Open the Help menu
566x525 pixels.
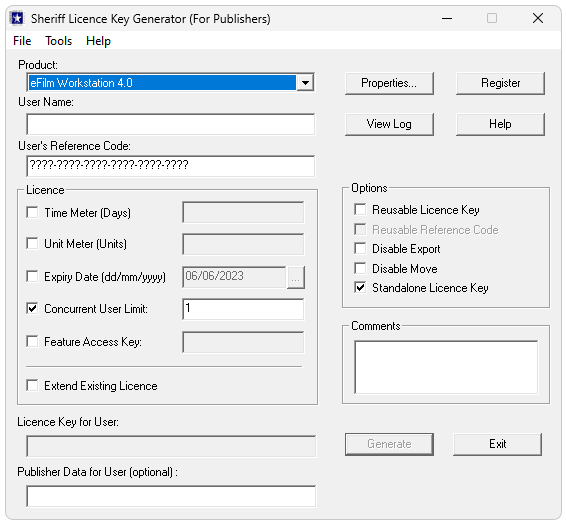(x=98, y=41)
